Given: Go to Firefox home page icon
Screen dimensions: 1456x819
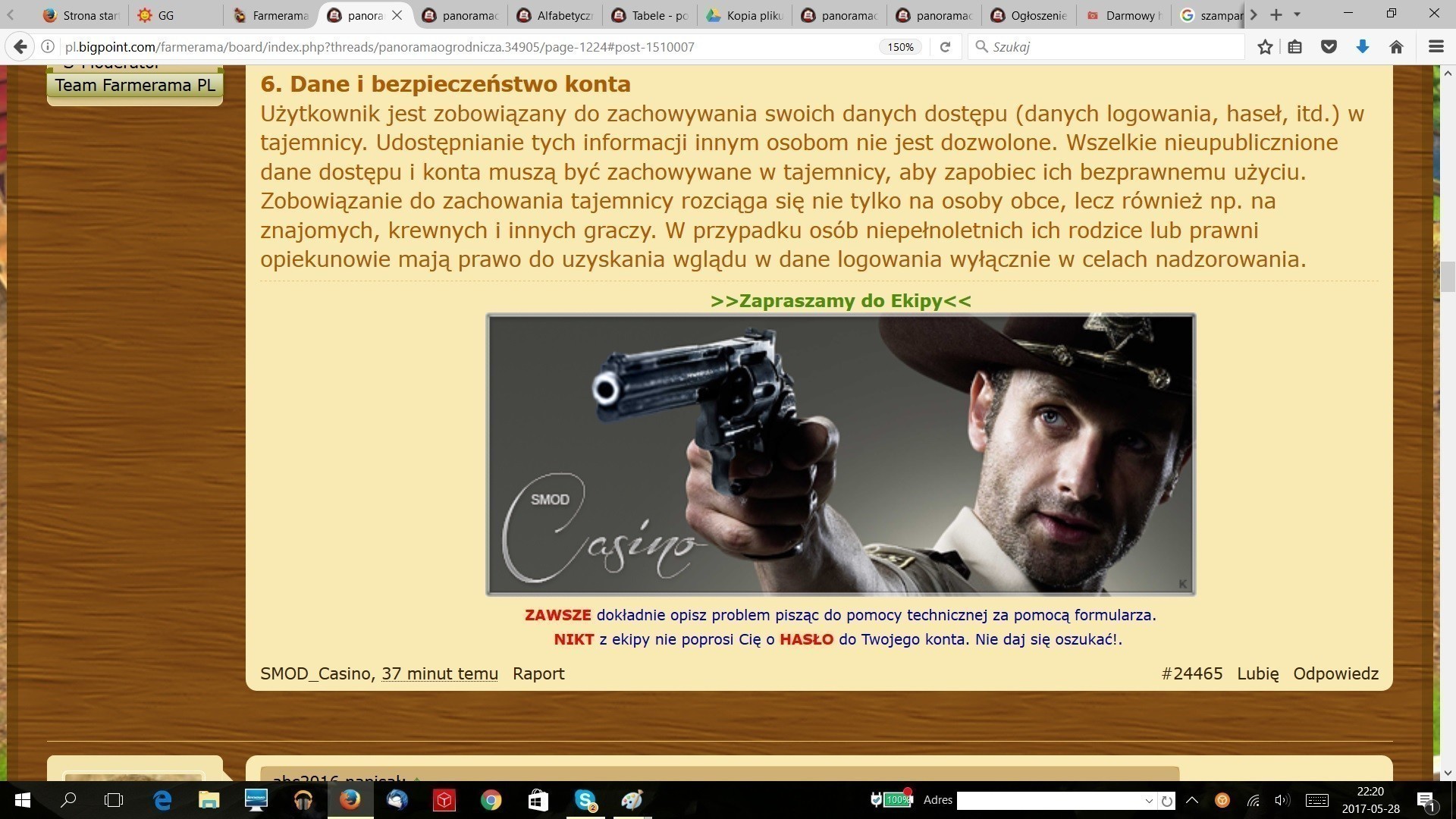Looking at the screenshot, I should coord(1396,47).
